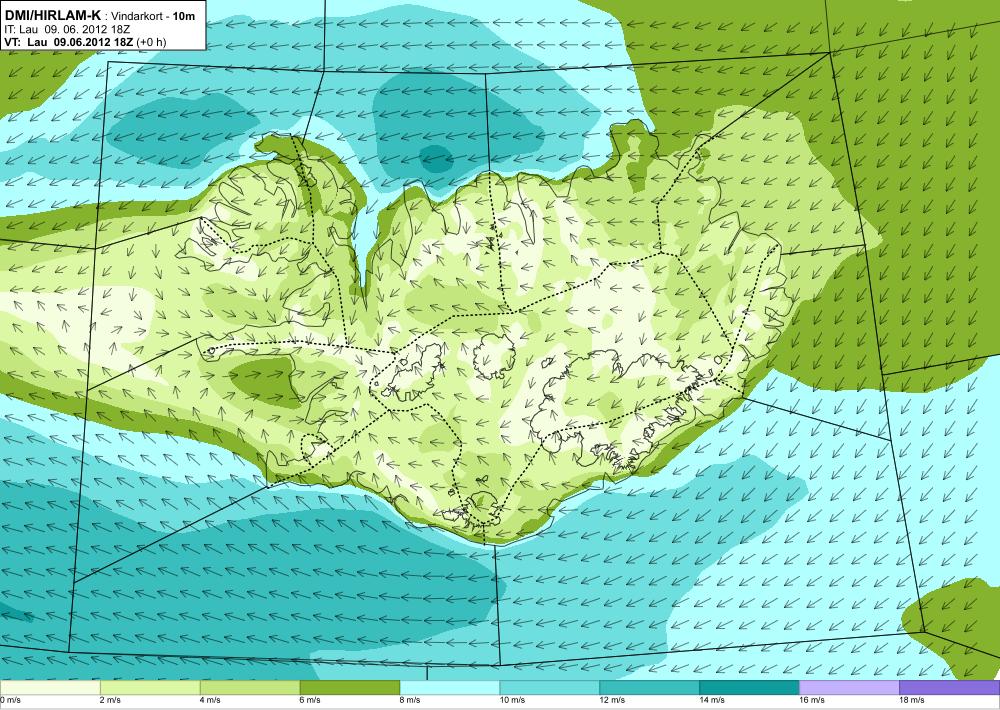
Task: Click the "18 m/s" legend label
Action: (x=912, y=700)
